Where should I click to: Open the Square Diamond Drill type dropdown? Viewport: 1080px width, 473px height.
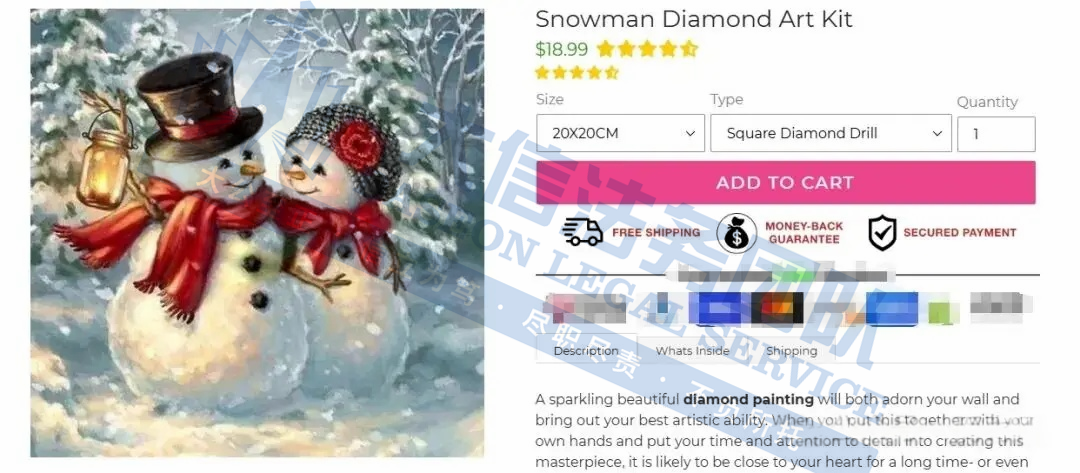click(x=831, y=133)
